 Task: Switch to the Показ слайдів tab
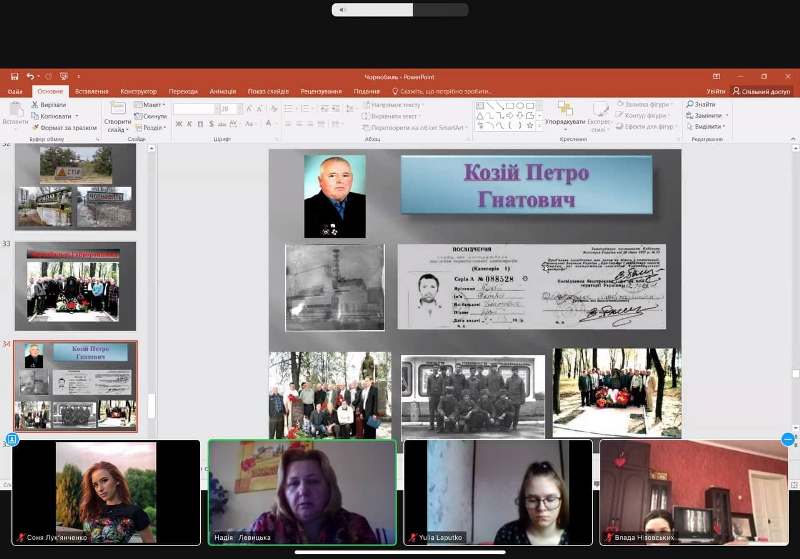click(x=268, y=91)
